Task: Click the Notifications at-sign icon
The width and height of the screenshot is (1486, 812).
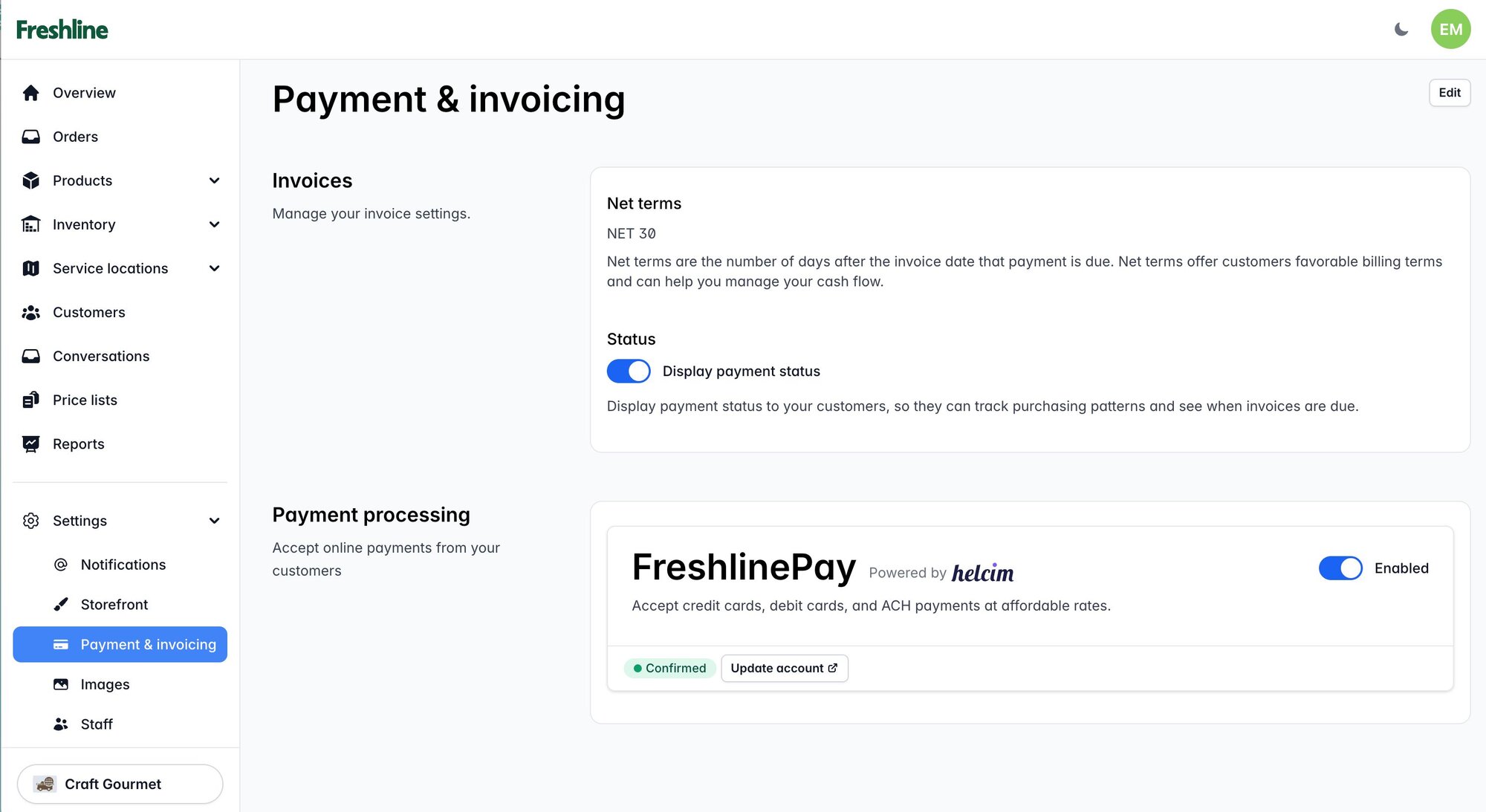Action: click(61, 565)
